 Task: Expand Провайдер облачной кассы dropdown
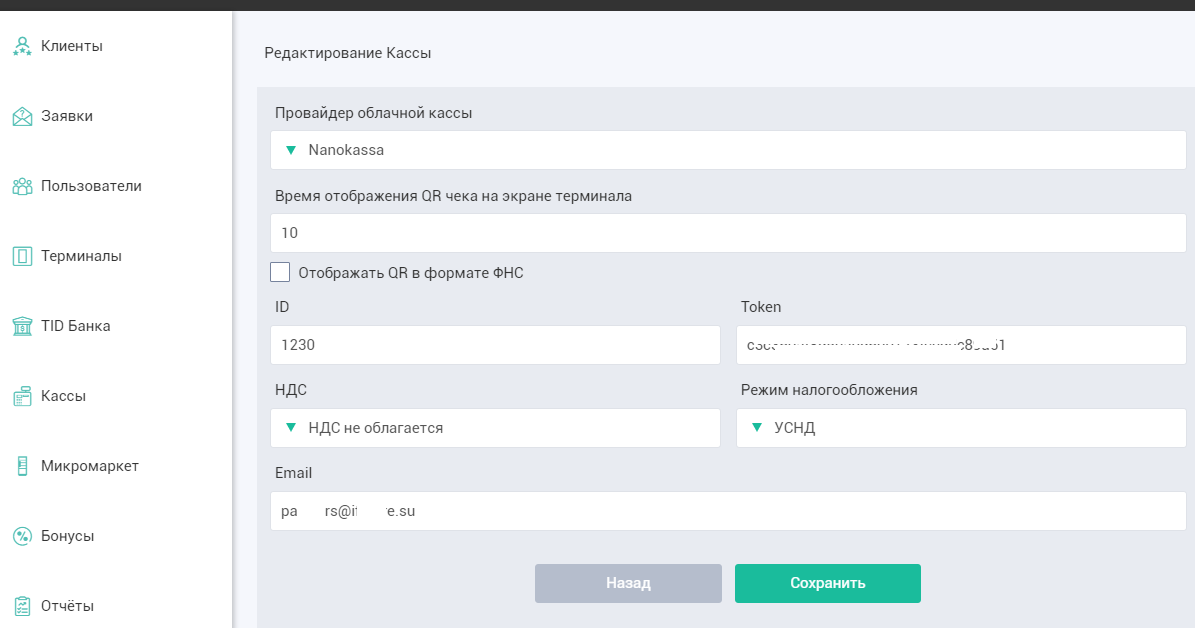click(727, 150)
